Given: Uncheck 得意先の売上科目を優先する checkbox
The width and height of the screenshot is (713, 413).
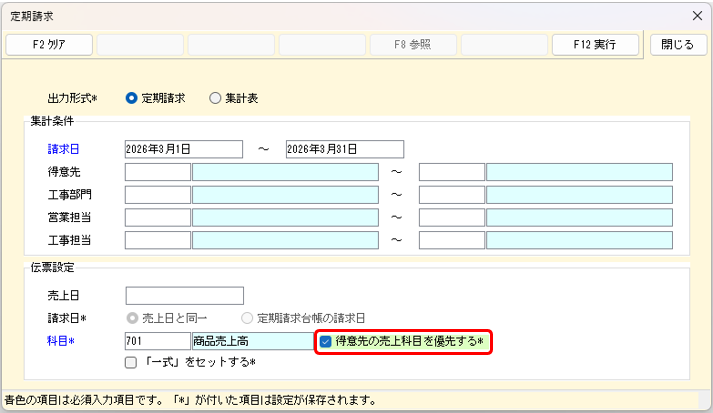Looking at the screenshot, I should click(x=326, y=341).
